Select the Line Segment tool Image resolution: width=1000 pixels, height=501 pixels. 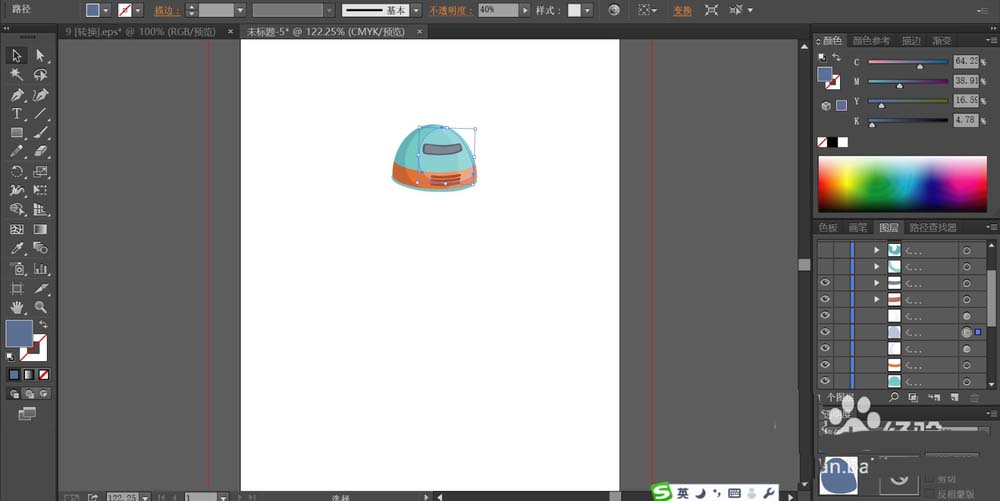click(x=40, y=113)
